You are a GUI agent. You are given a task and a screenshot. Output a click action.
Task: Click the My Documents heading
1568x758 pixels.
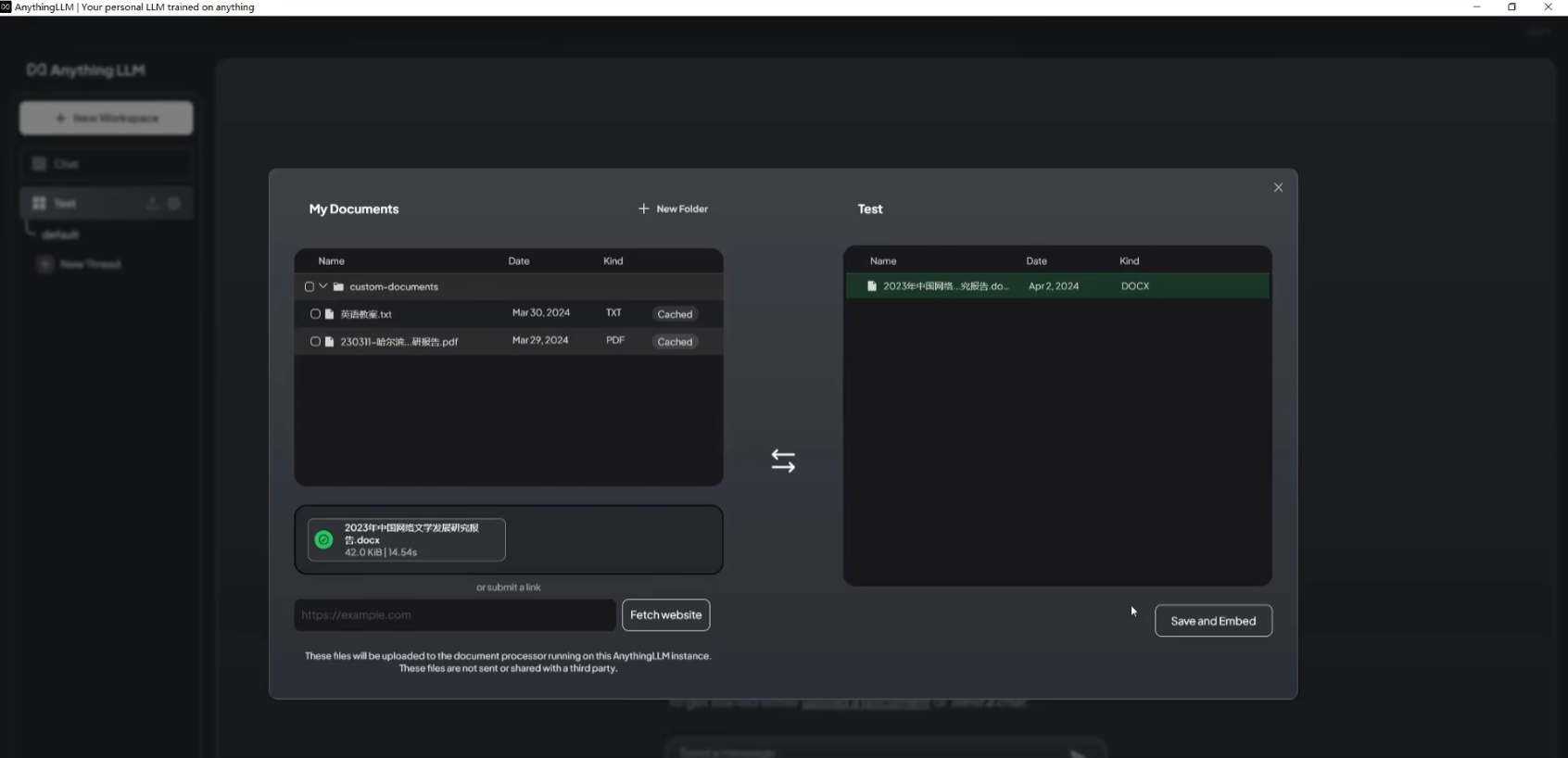[354, 208]
